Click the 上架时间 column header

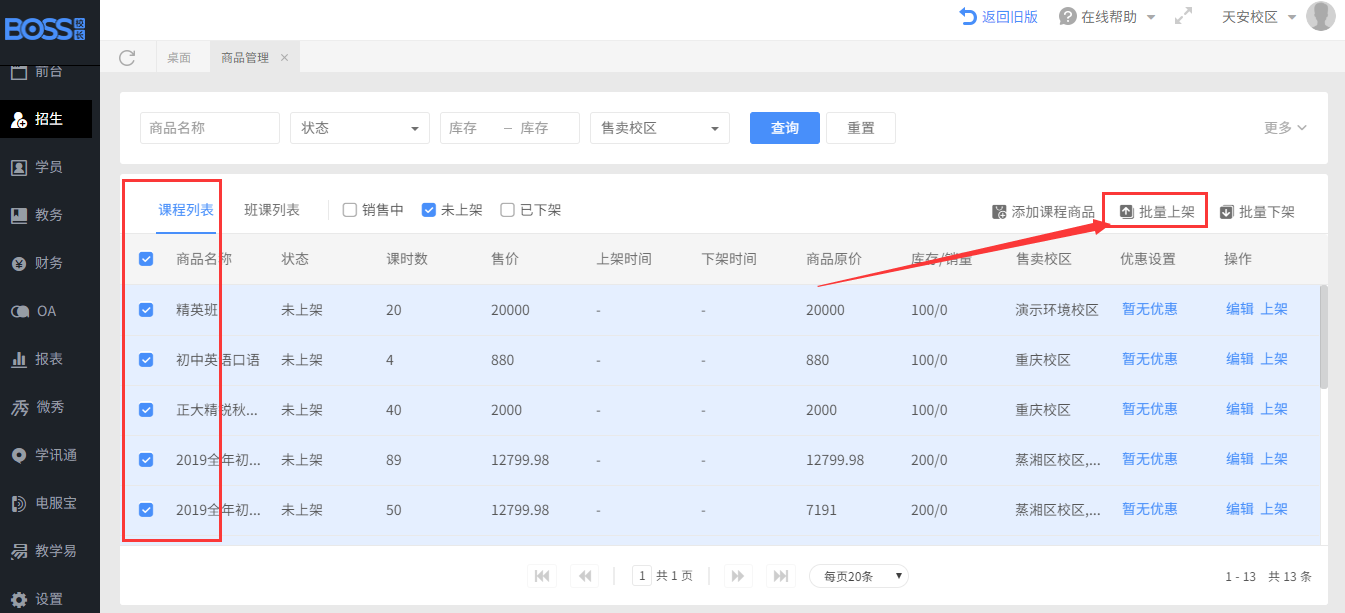624,259
